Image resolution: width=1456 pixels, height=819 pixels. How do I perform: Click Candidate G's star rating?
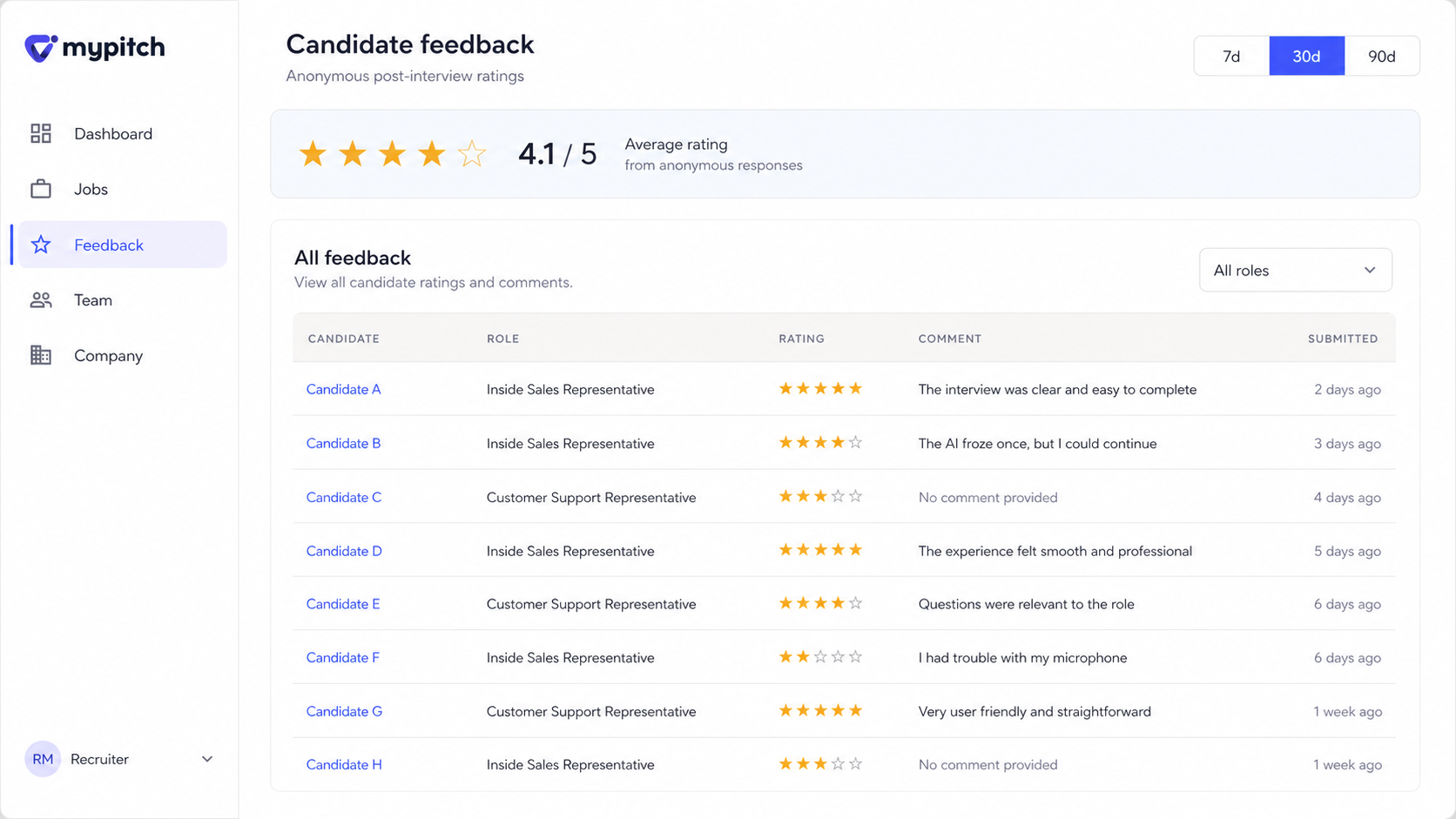(820, 711)
